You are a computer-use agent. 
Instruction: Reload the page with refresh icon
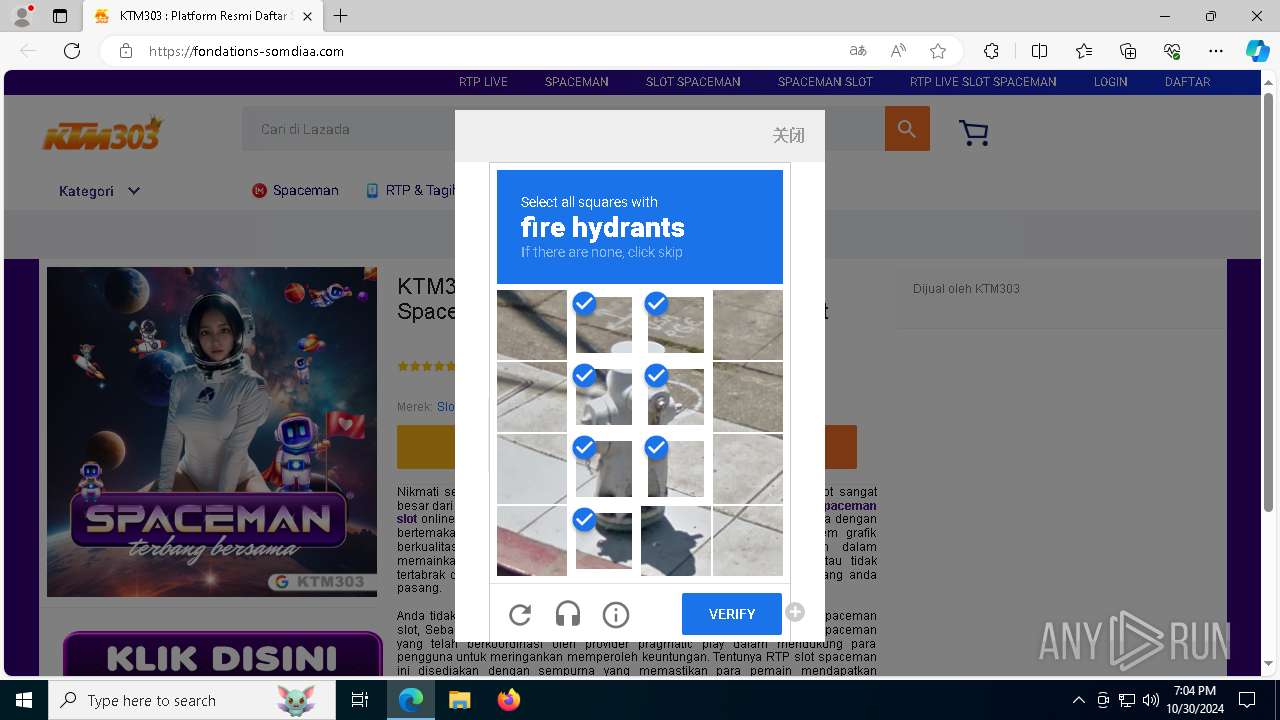pos(72,51)
